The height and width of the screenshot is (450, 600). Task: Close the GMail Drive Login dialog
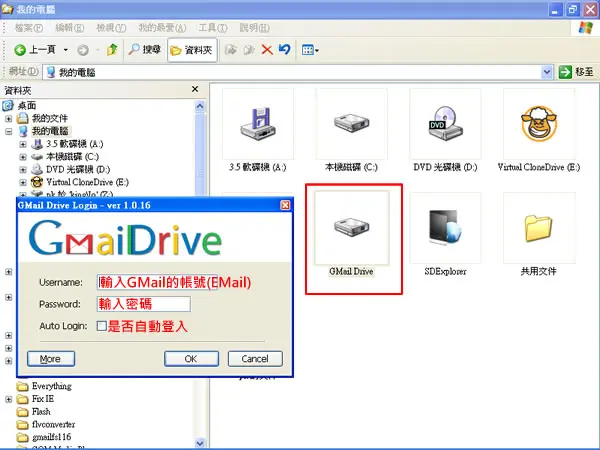(285, 205)
